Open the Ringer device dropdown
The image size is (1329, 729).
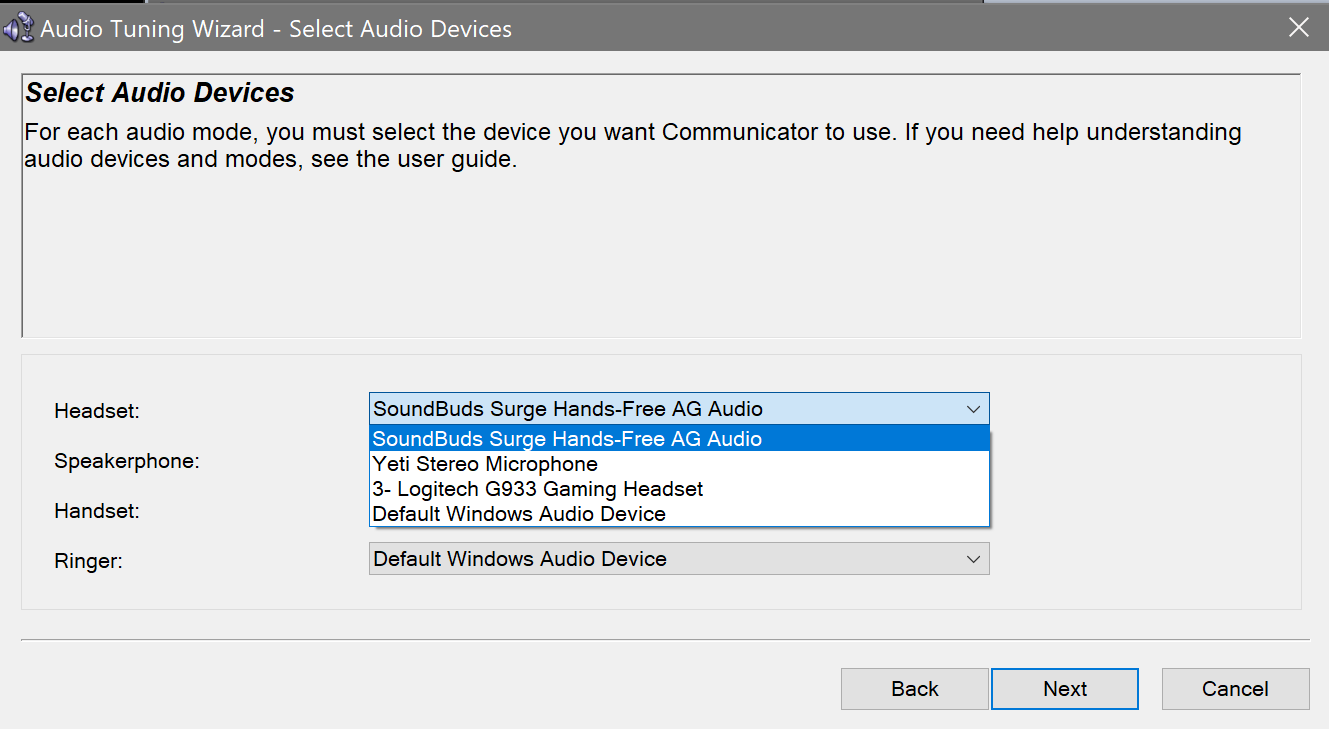pos(974,558)
